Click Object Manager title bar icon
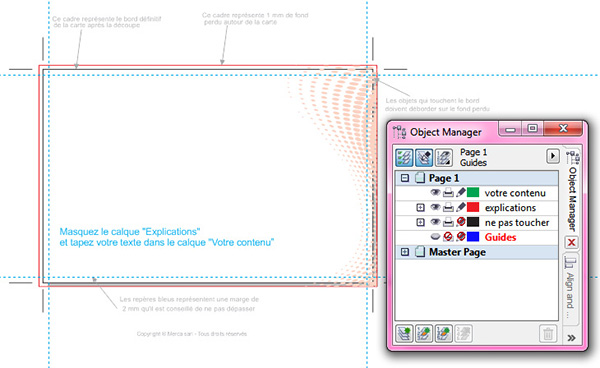This screenshot has height=368, width=600. click(x=399, y=132)
